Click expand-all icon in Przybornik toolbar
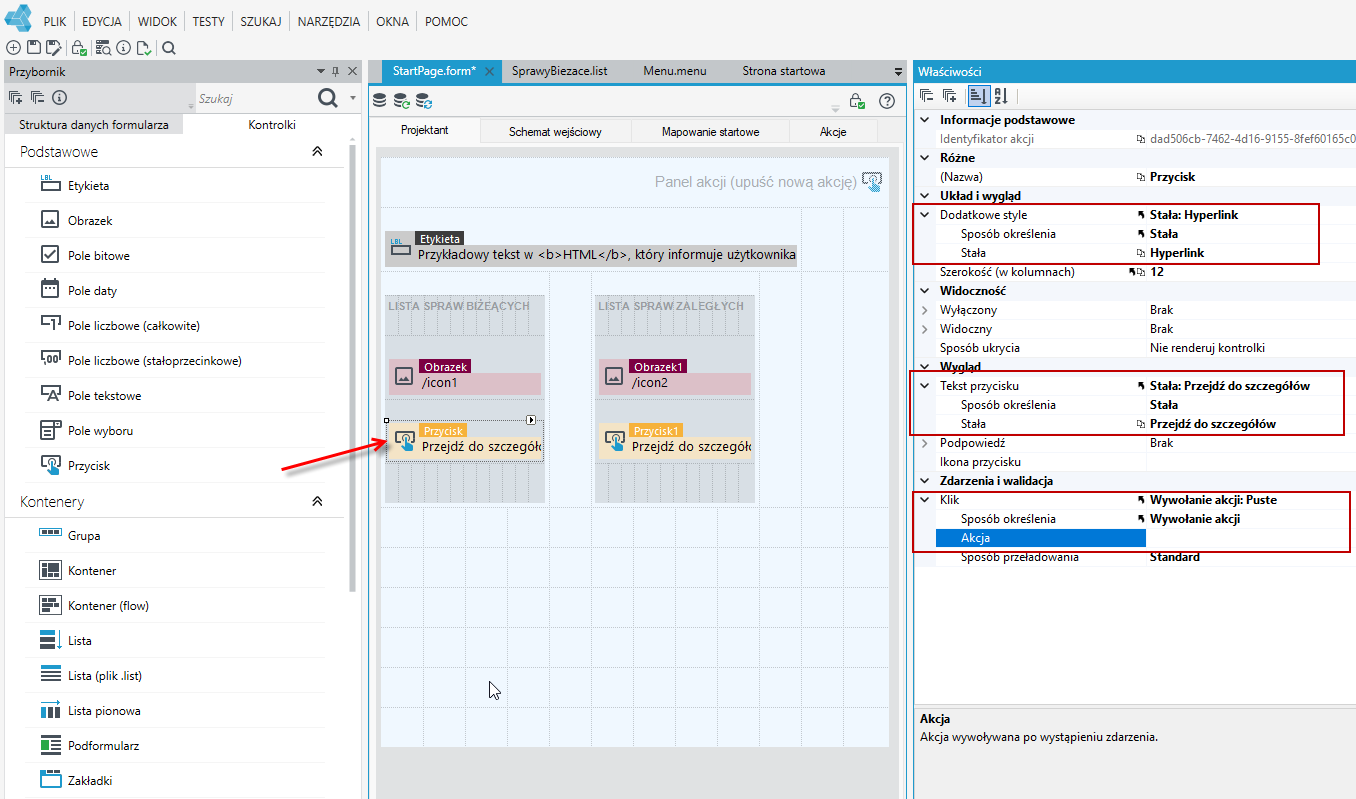 click(15, 97)
